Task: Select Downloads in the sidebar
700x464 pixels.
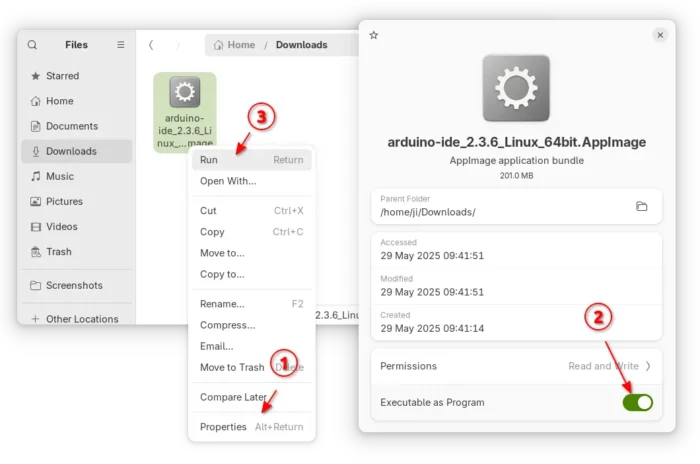Action: (77, 151)
